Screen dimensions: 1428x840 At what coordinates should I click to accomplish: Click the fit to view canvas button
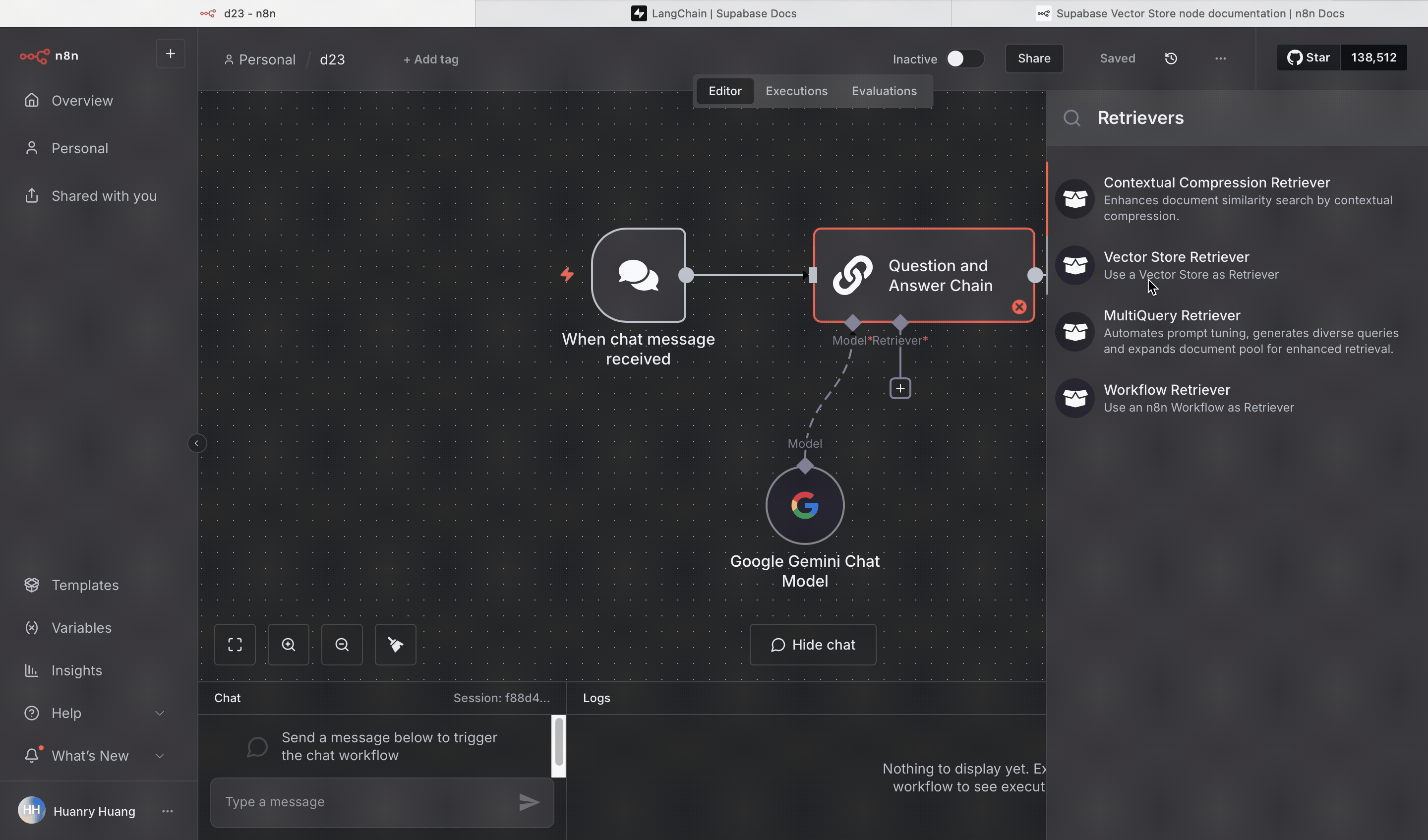(235, 645)
